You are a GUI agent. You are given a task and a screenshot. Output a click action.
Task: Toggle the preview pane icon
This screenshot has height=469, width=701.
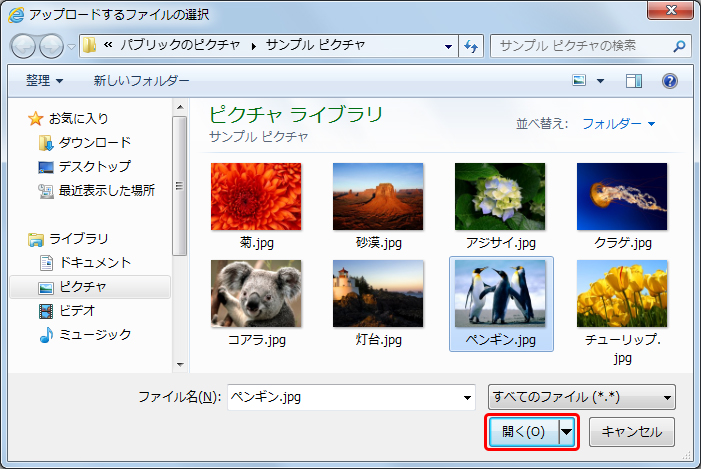634,80
